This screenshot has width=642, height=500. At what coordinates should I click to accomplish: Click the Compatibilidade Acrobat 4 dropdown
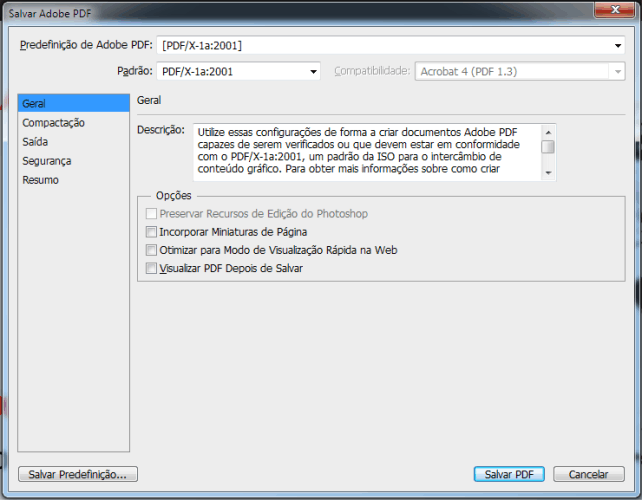pyautogui.click(x=520, y=71)
